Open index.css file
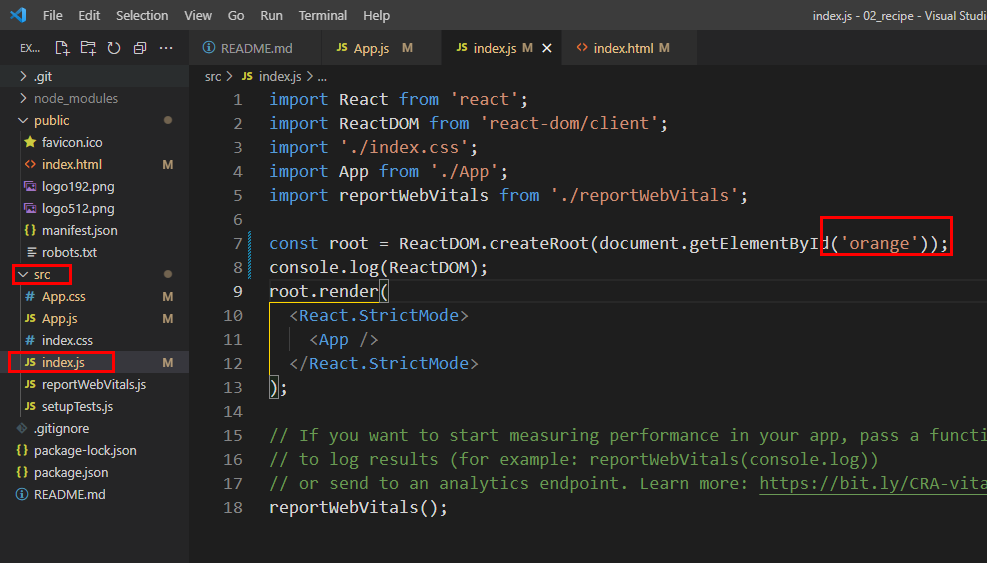Screen dimensions: 987x563 tap(94, 341)
